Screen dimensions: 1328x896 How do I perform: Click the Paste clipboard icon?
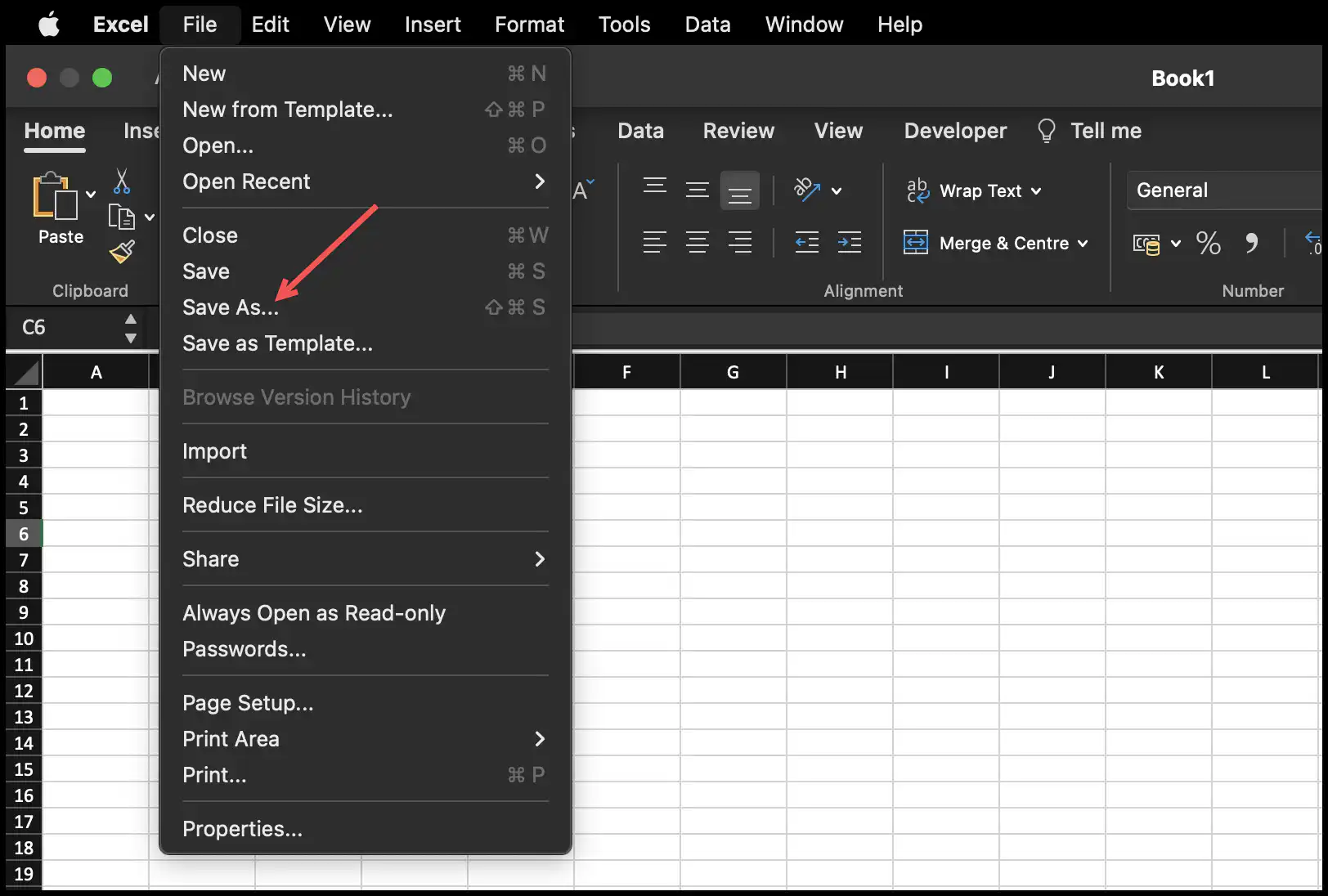pos(55,196)
